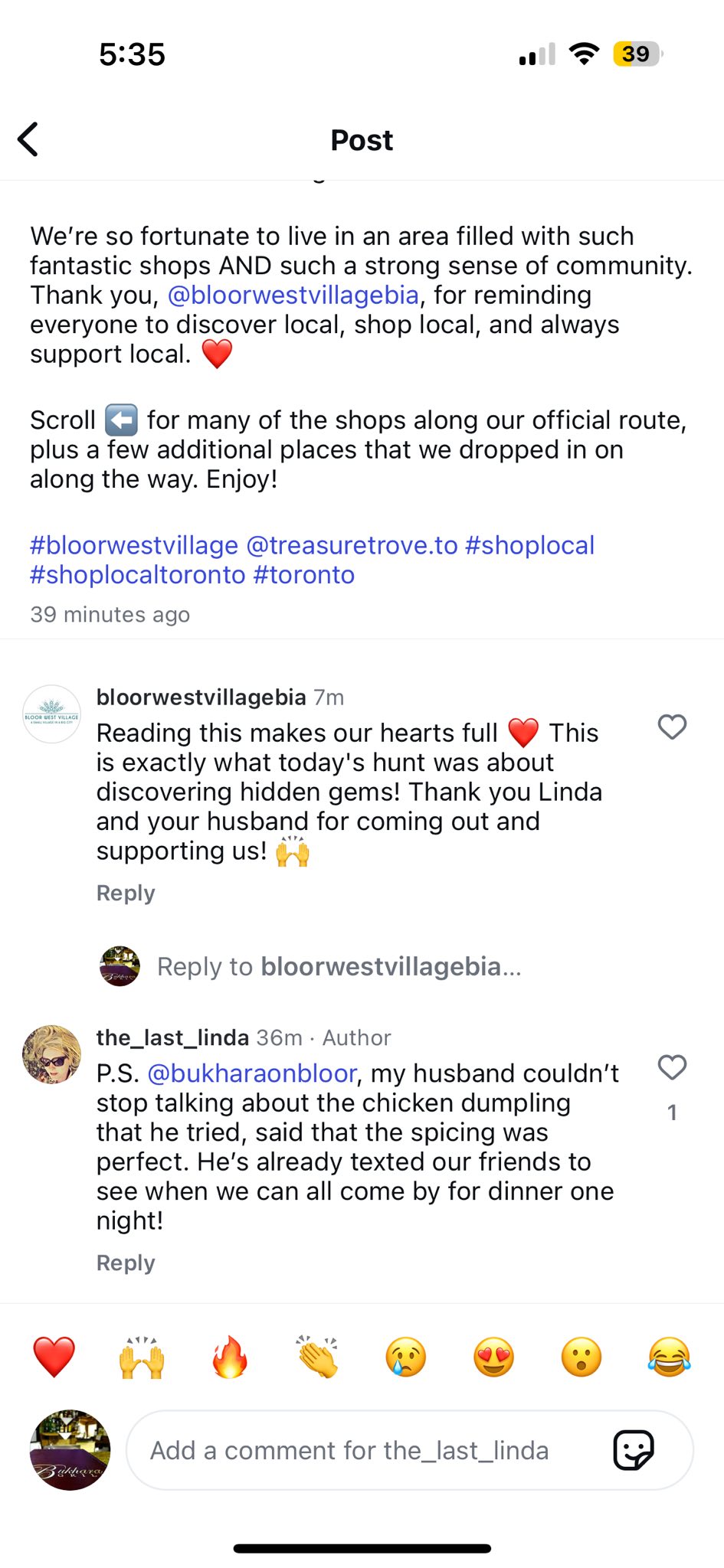The image size is (724, 1568).
Task: Send laughing tears emoji reaction
Action: (x=669, y=1357)
